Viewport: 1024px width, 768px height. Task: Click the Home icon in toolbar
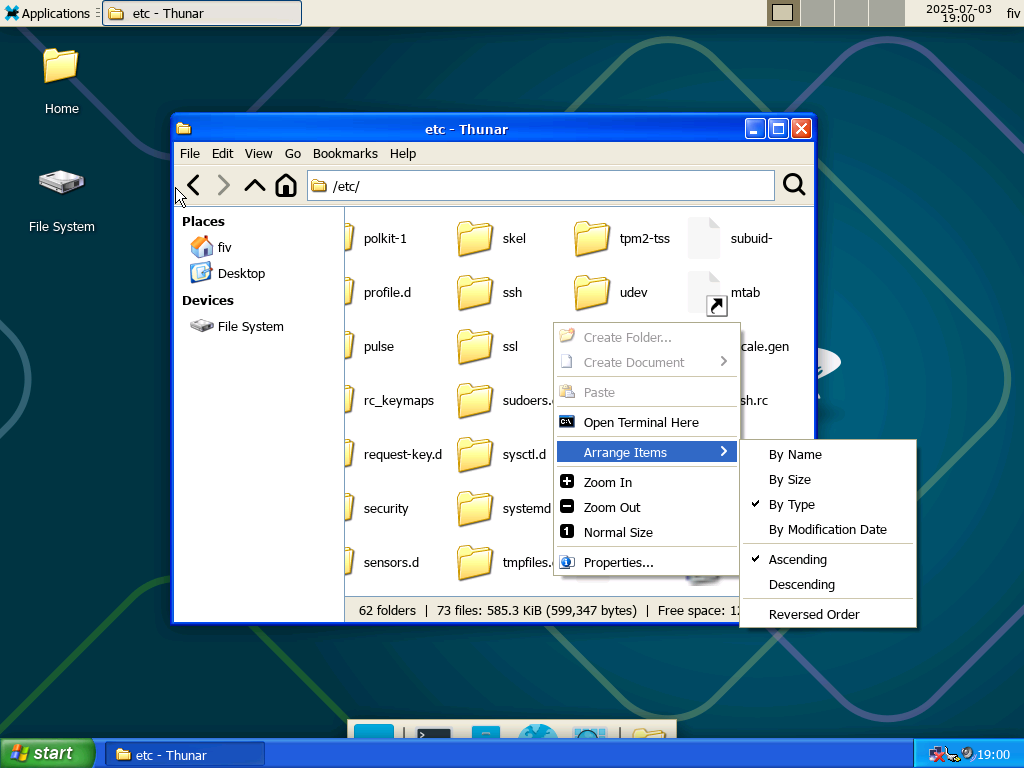pyautogui.click(x=286, y=185)
